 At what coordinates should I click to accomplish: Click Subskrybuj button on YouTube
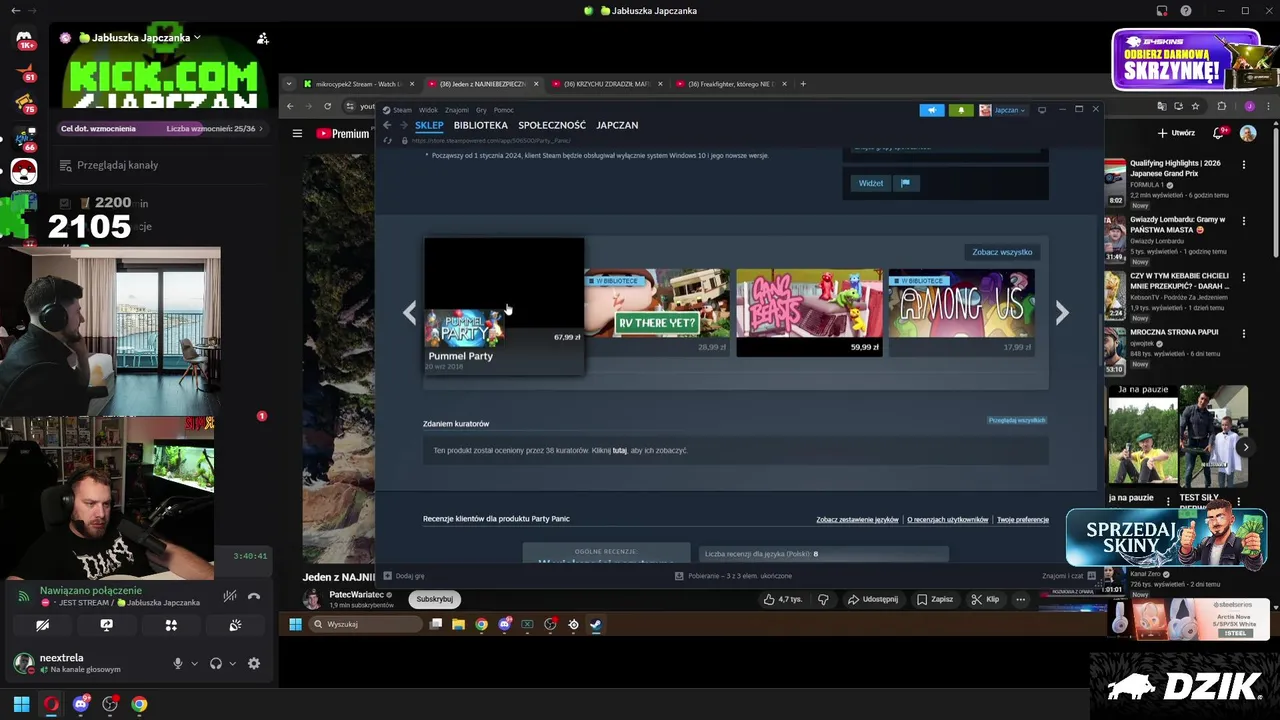click(x=435, y=599)
